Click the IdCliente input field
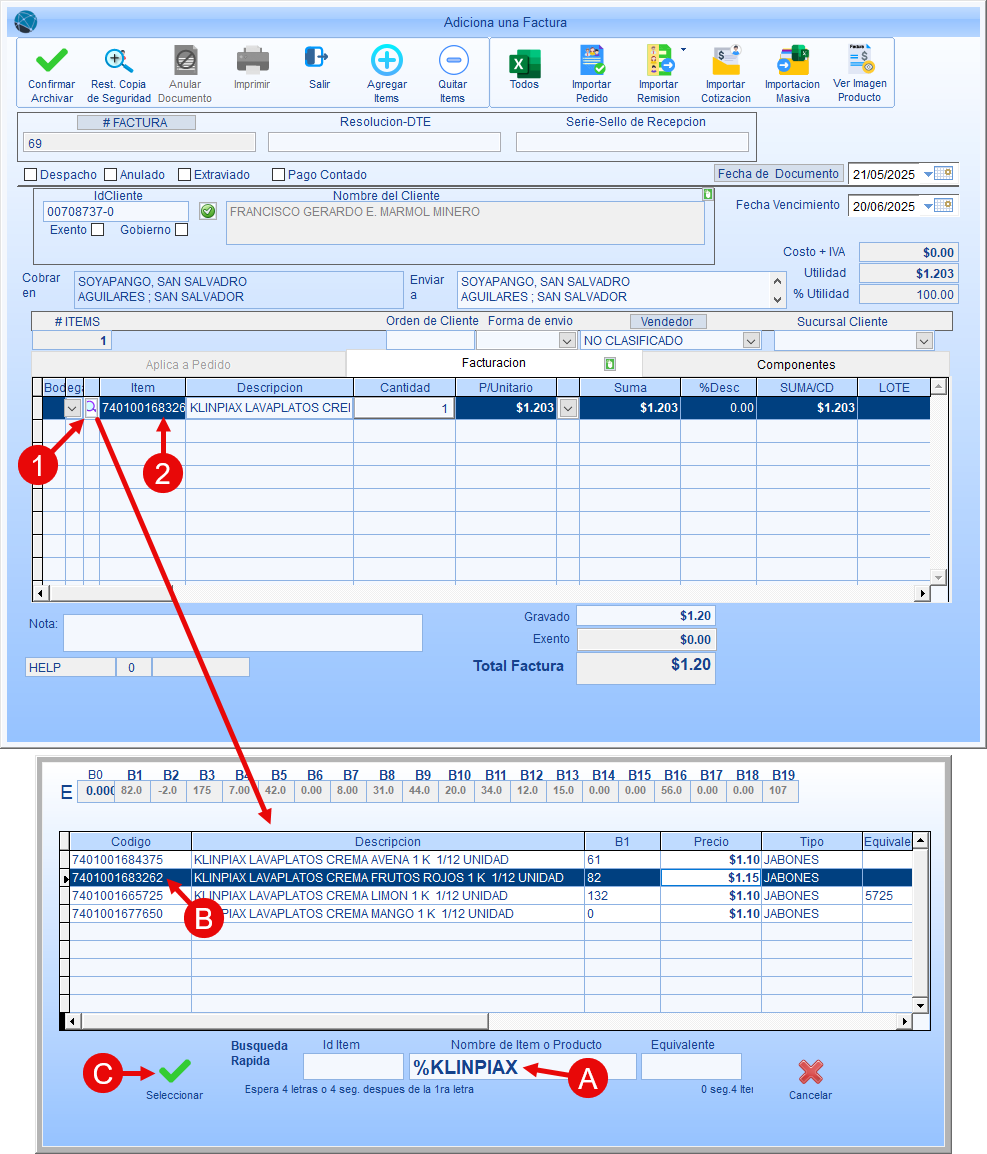The width and height of the screenshot is (987, 1154). point(116,212)
